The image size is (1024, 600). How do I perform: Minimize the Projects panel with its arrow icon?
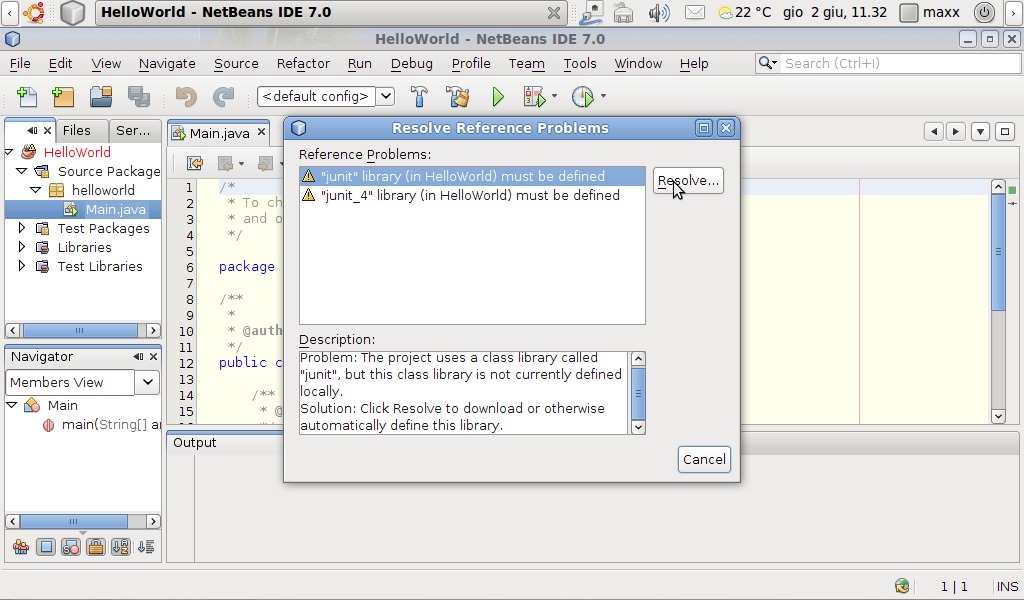click(31, 131)
